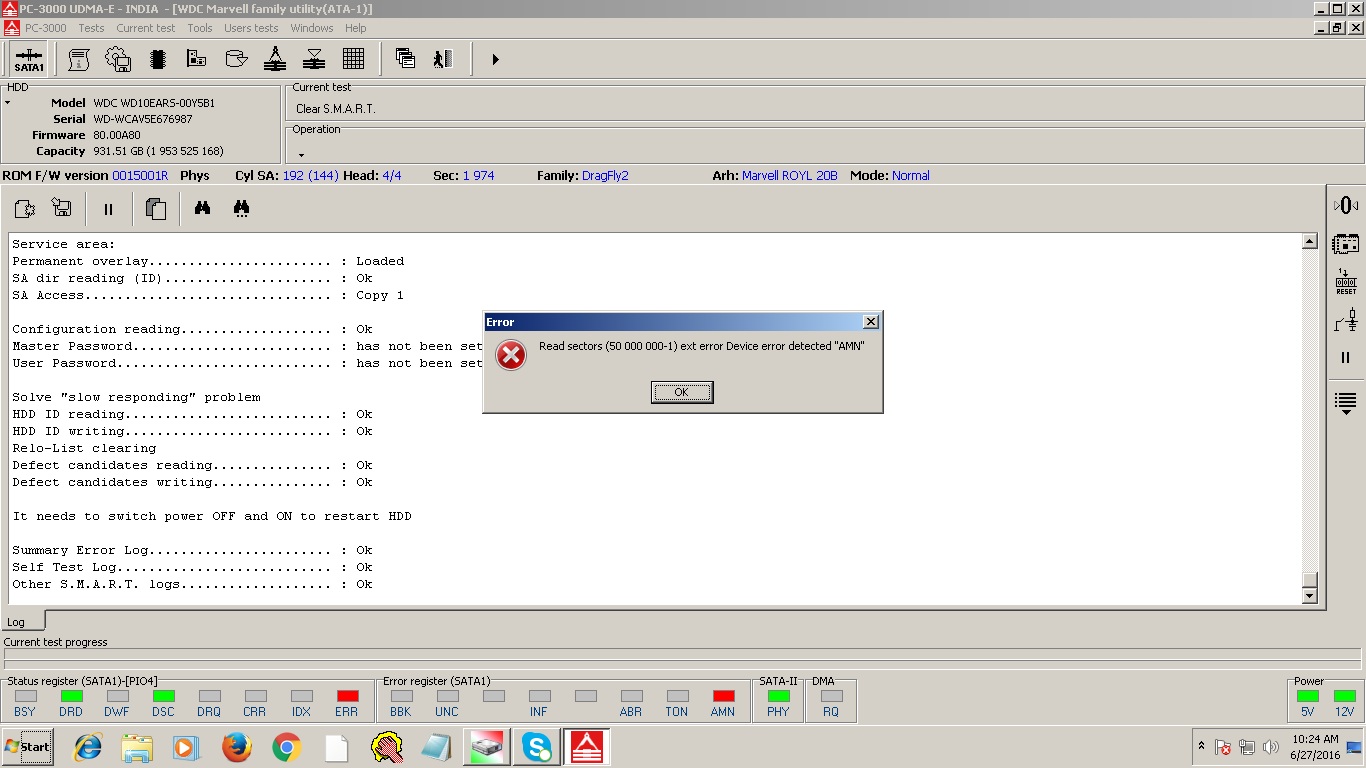Click the pause icon in right sidebar
The image size is (1366, 768).
pos(1346,357)
